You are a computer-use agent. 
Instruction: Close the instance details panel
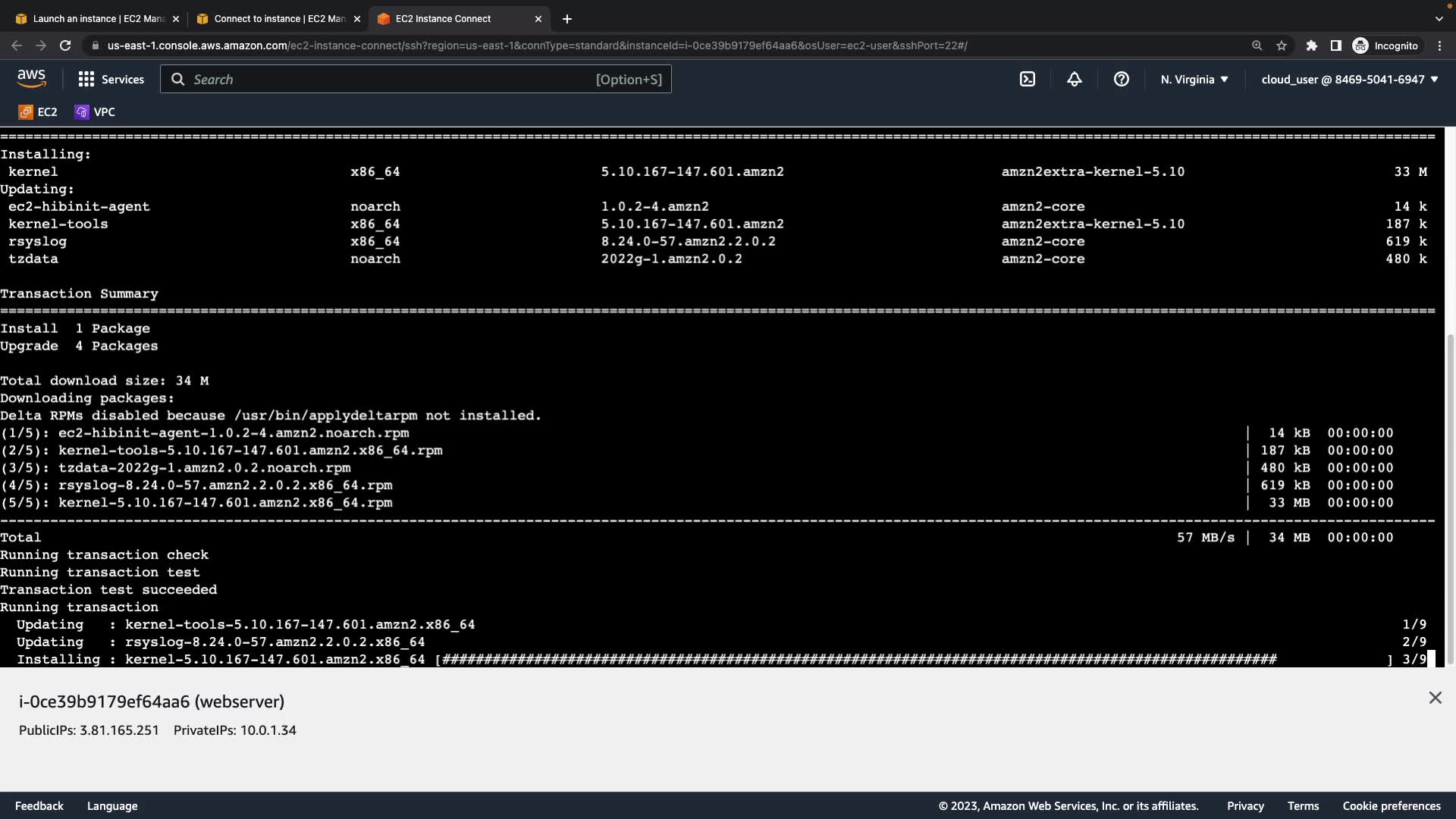coord(1435,698)
